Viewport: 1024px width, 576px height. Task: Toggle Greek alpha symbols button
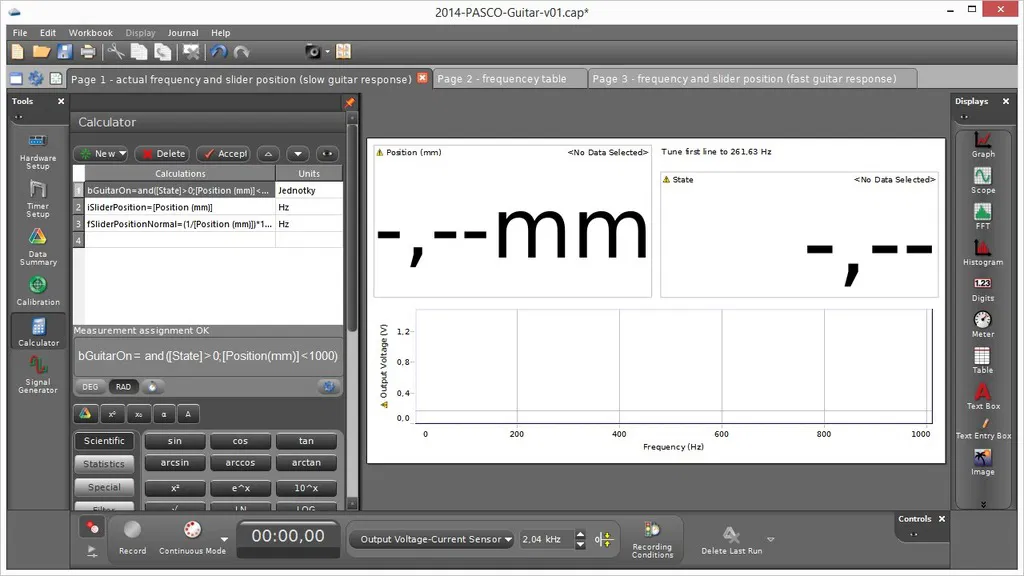163,414
